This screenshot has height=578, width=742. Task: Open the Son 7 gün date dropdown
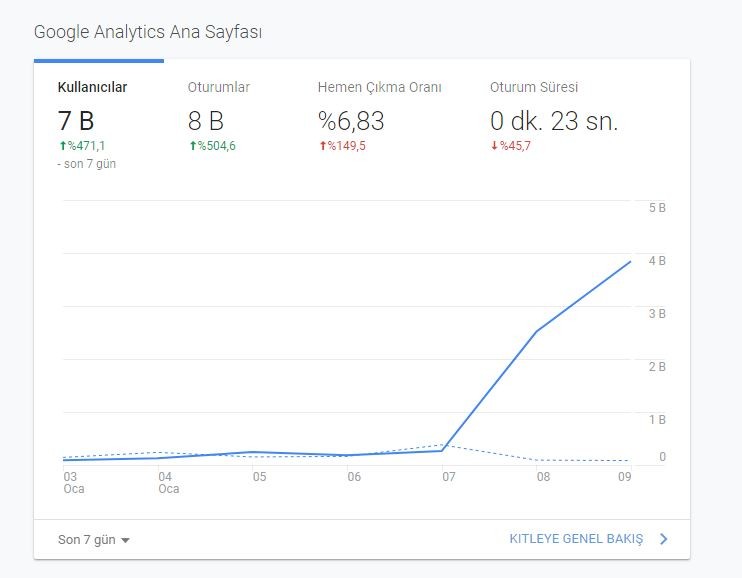point(94,540)
